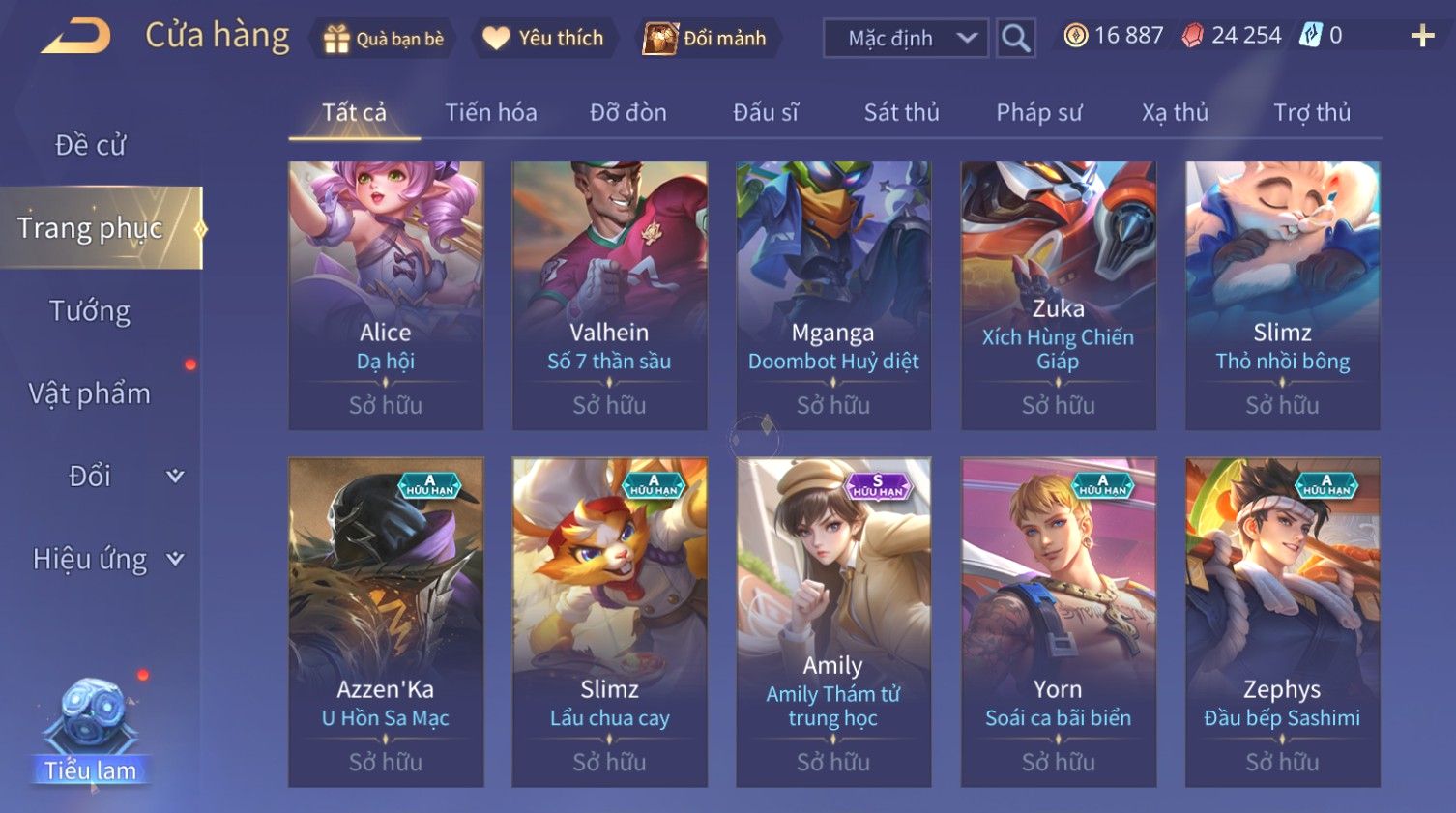
Task: Open the Vật phẩm sidebar menu
Action: pyautogui.click(x=90, y=393)
